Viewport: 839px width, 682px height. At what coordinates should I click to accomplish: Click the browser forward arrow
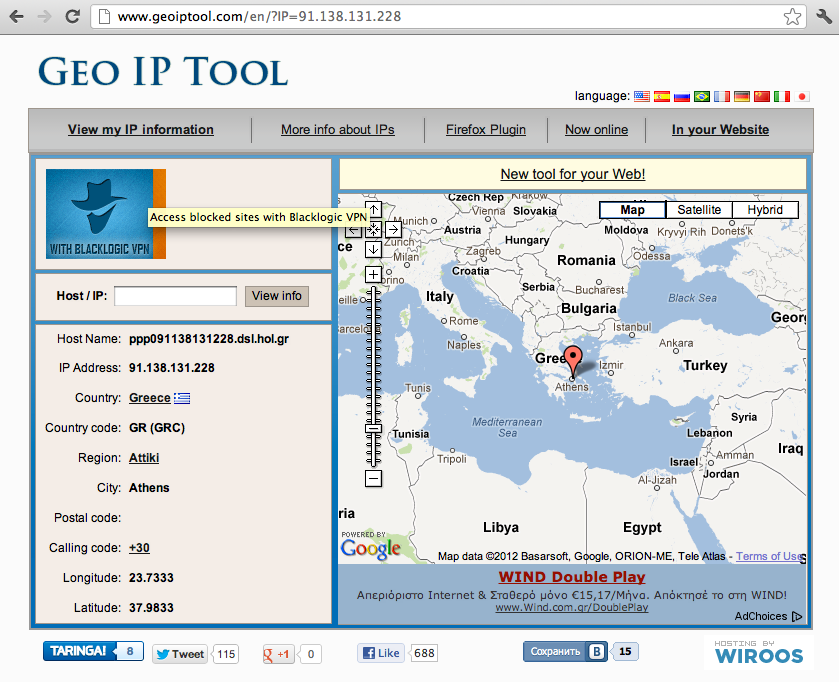[44, 17]
